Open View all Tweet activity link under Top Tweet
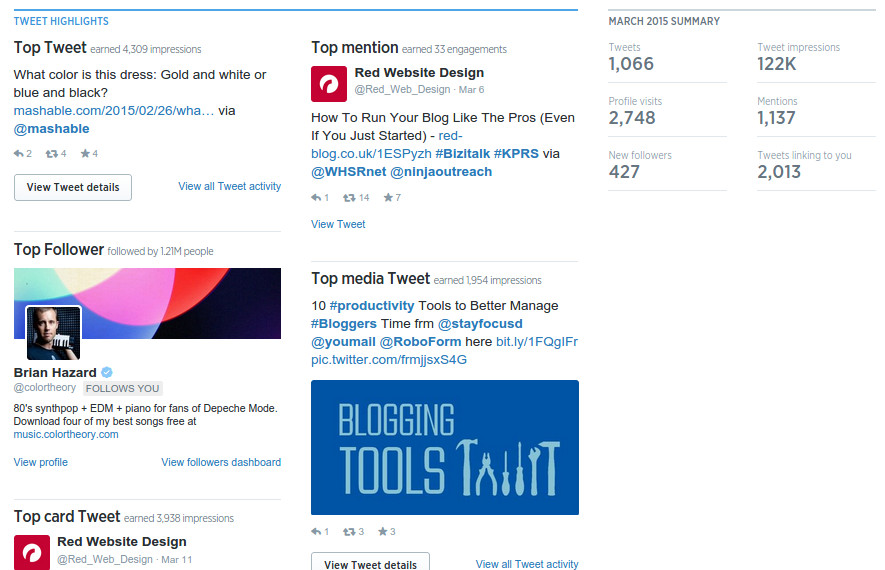The width and height of the screenshot is (885, 570). pos(230,186)
